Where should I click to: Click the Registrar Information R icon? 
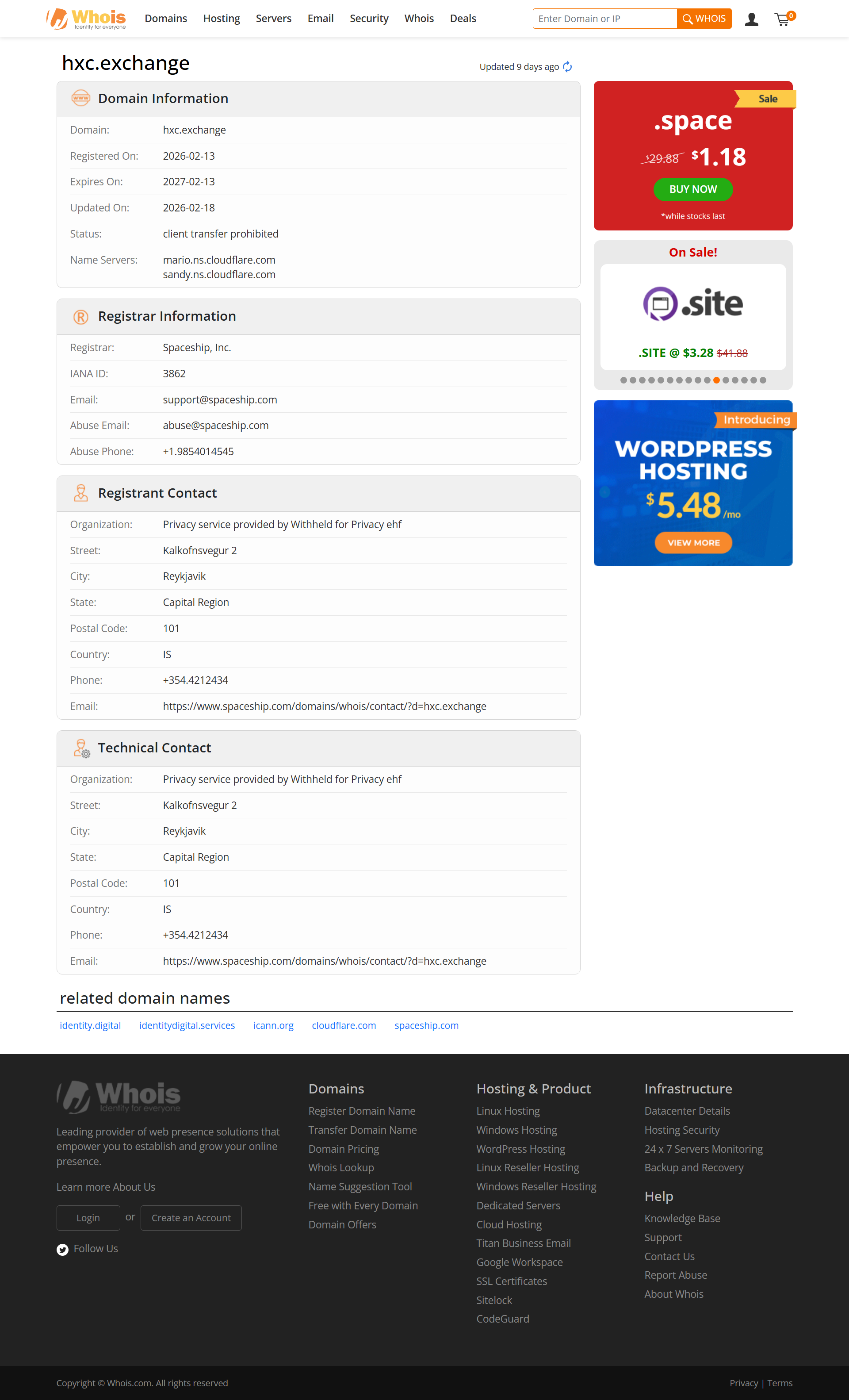tap(80, 316)
